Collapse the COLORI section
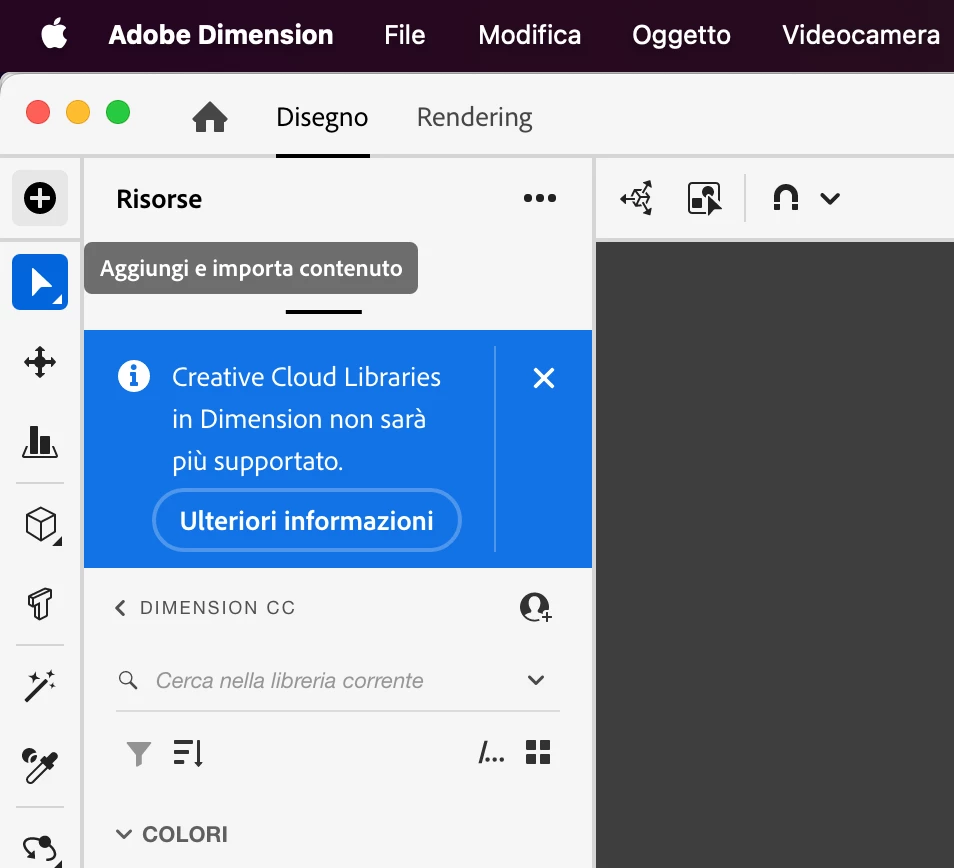954x868 pixels. click(124, 834)
